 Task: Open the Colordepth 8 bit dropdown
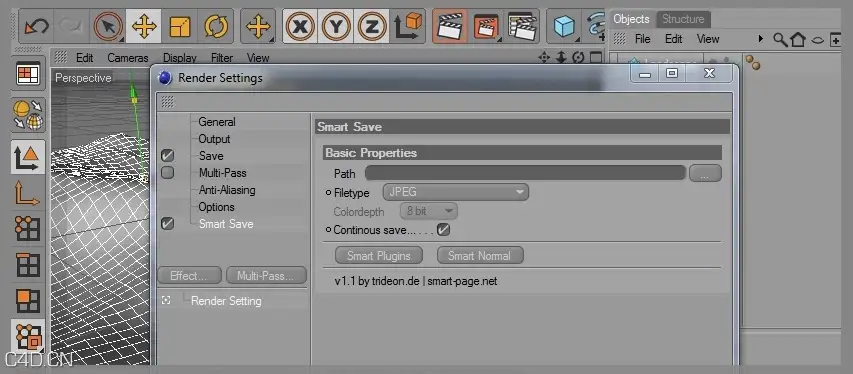(429, 211)
